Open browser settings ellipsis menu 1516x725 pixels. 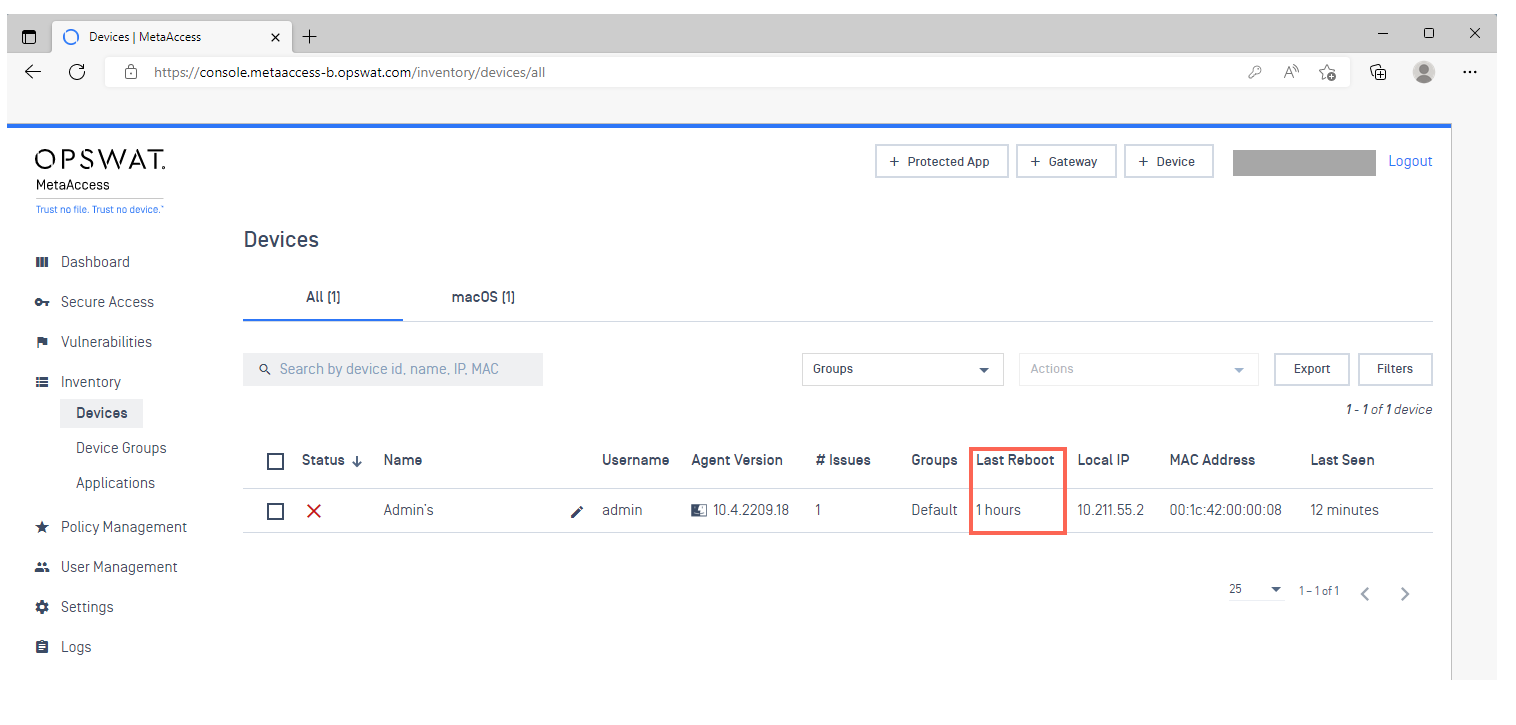pyautogui.click(x=1470, y=72)
